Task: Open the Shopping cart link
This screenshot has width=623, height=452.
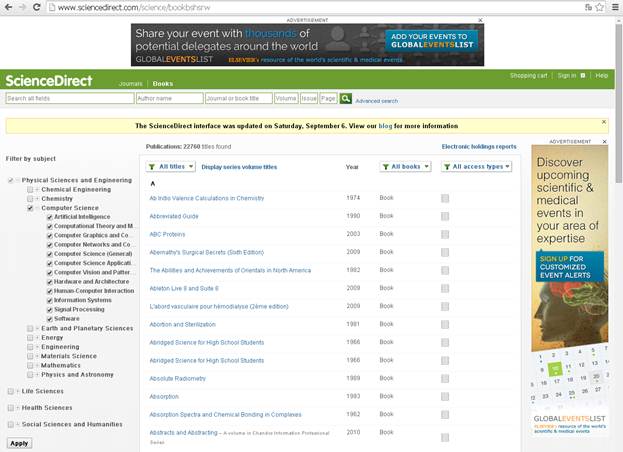Action: (528, 75)
